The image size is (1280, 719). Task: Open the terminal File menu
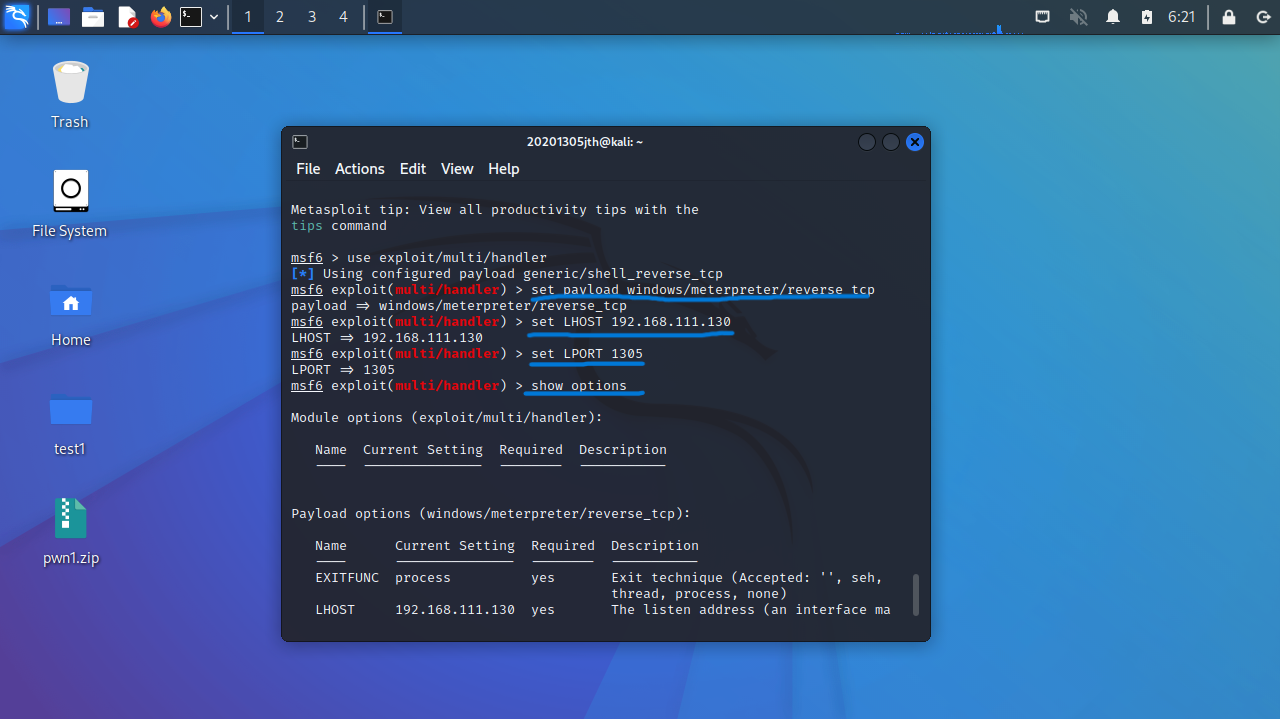pos(308,169)
